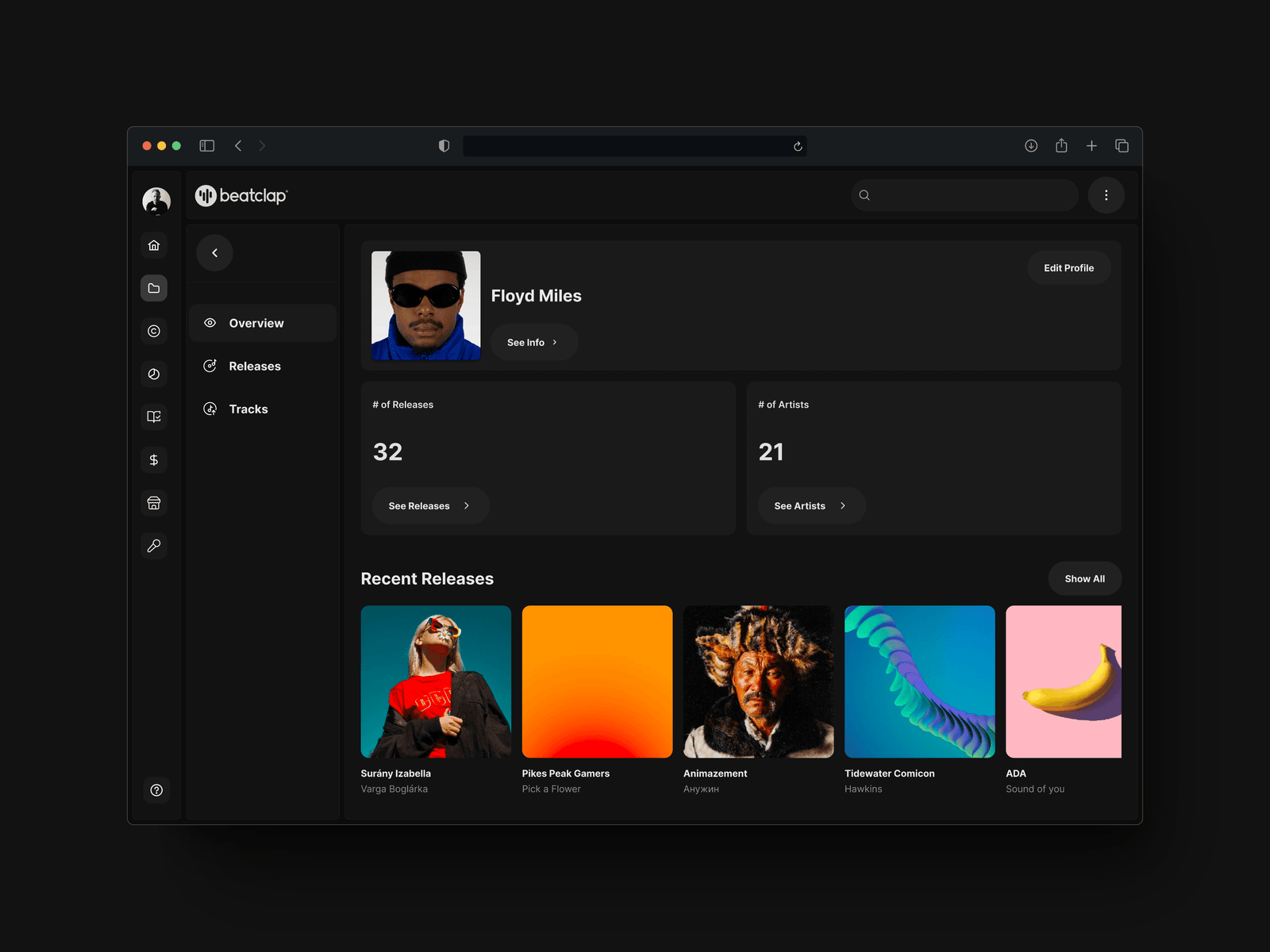Open a new browser tab with plus icon
Screen dimensions: 1270x952
coord(1091,146)
